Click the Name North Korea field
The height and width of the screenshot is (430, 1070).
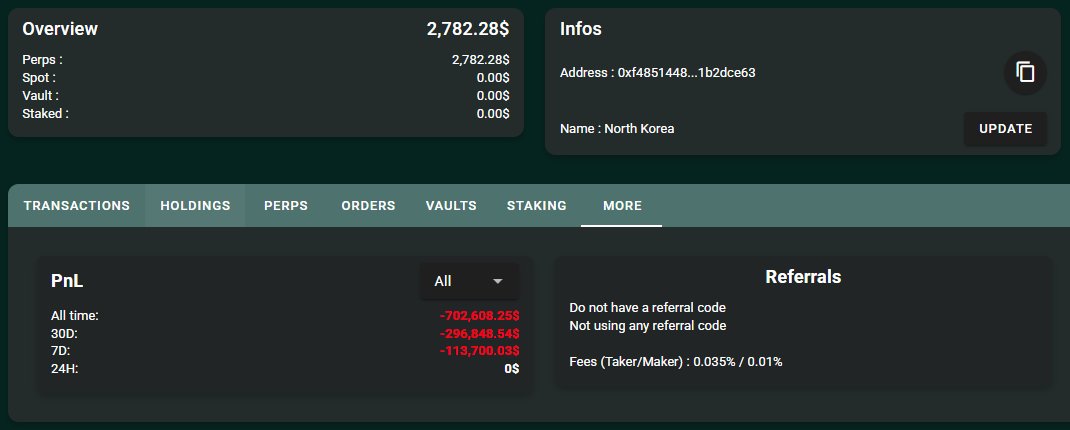[x=617, y=128]
